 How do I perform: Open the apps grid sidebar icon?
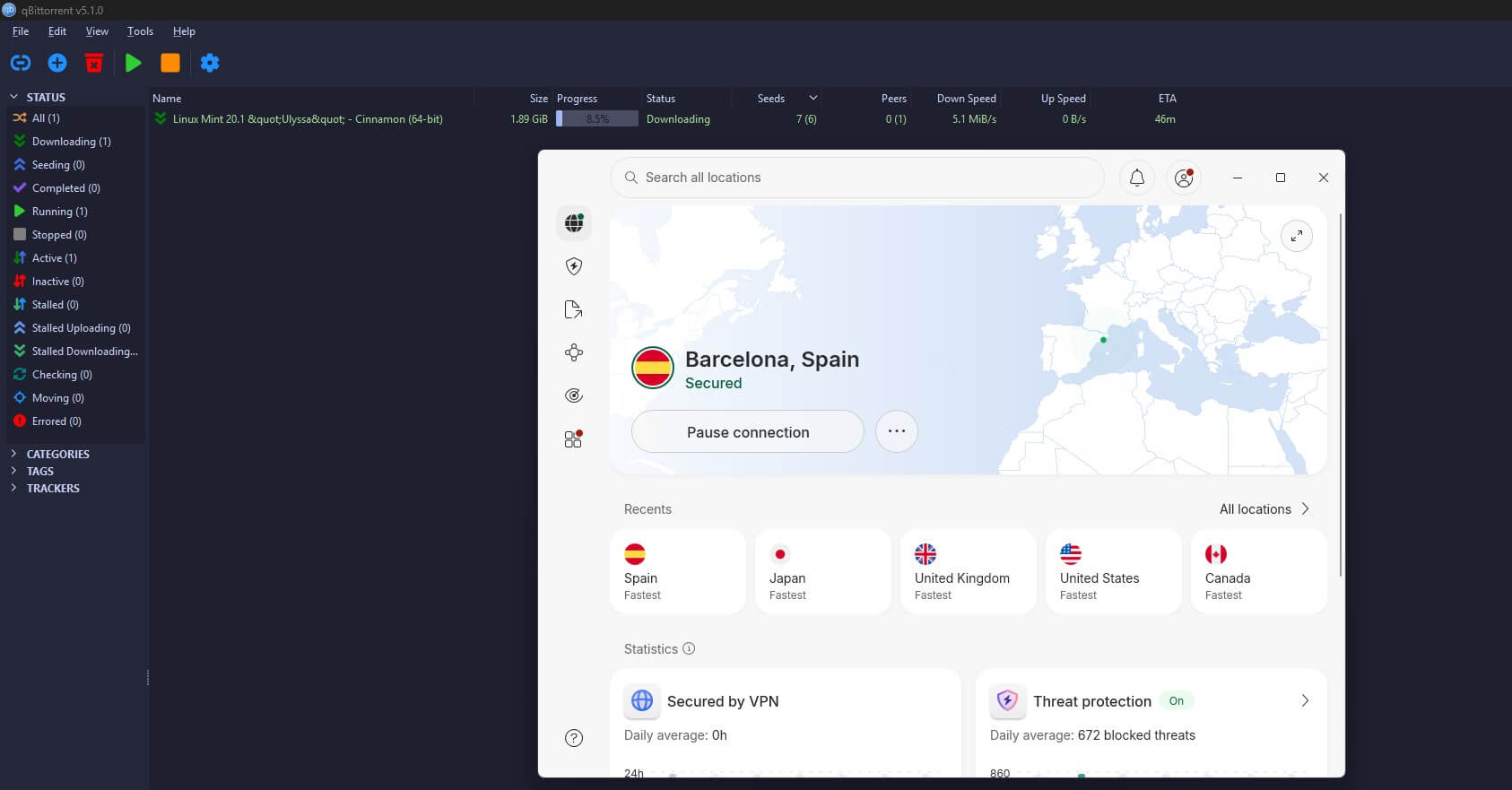point(574,438)
